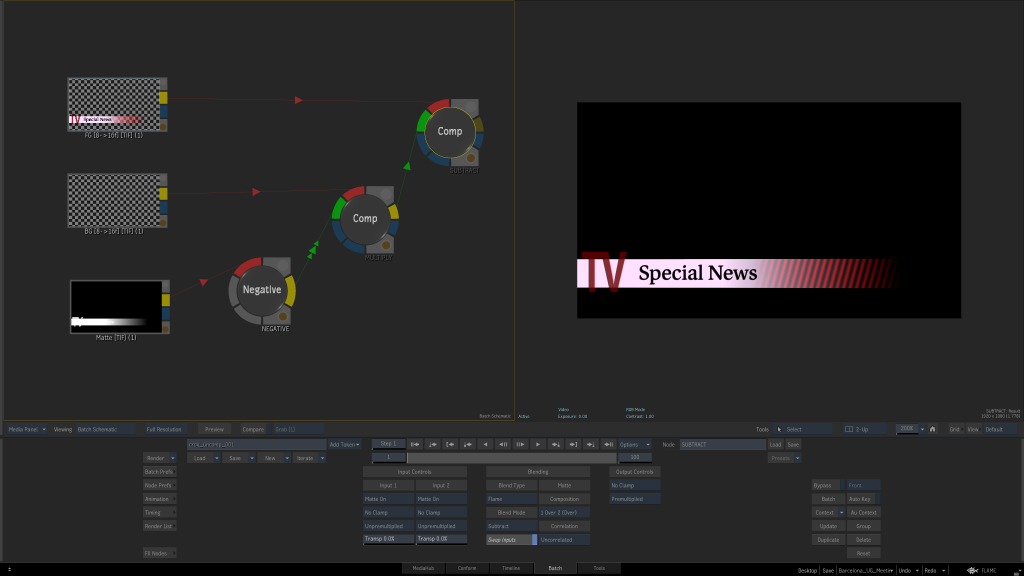
Task: Click the 2-Up viewport layout icon
Action: pyautogui.click(x=849, y=429)
